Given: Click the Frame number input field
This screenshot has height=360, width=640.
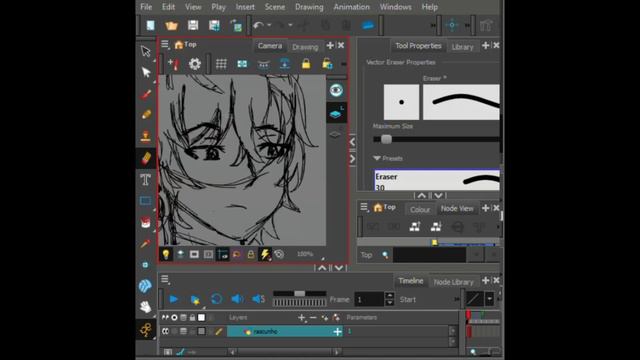Looking at the screenshot, I should pos(369,300).
